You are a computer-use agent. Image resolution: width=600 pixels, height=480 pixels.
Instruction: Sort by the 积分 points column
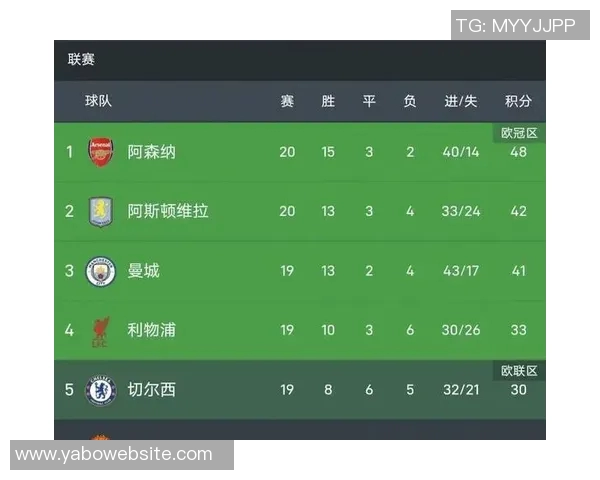click(518, 101)
